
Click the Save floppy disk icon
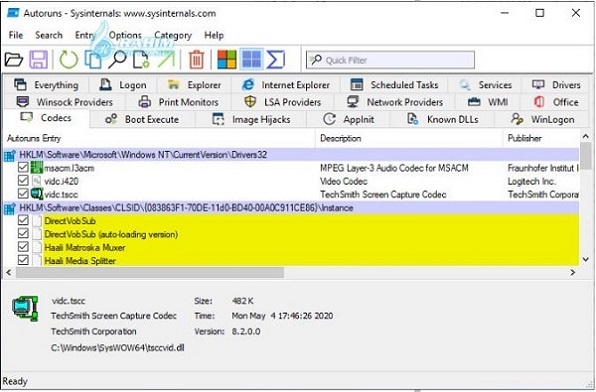pos(39,60)
